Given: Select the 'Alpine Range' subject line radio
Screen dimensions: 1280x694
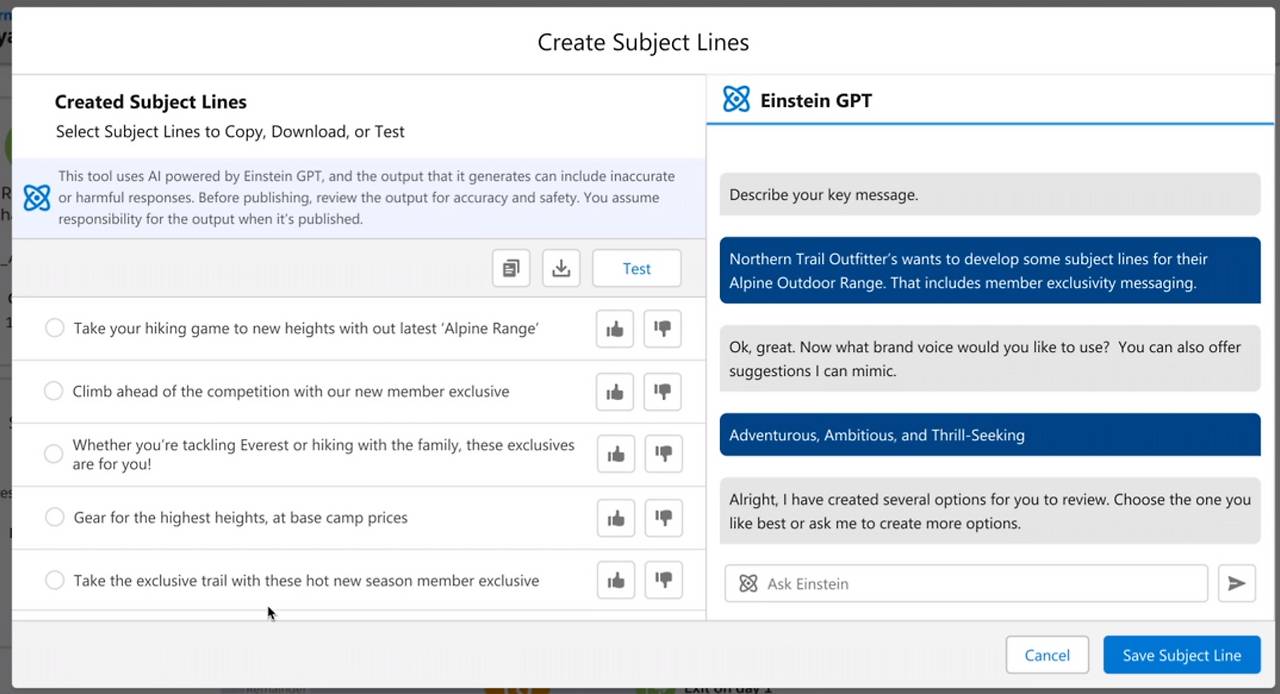Looking at the screenshot, I should [x=55, y=328].
